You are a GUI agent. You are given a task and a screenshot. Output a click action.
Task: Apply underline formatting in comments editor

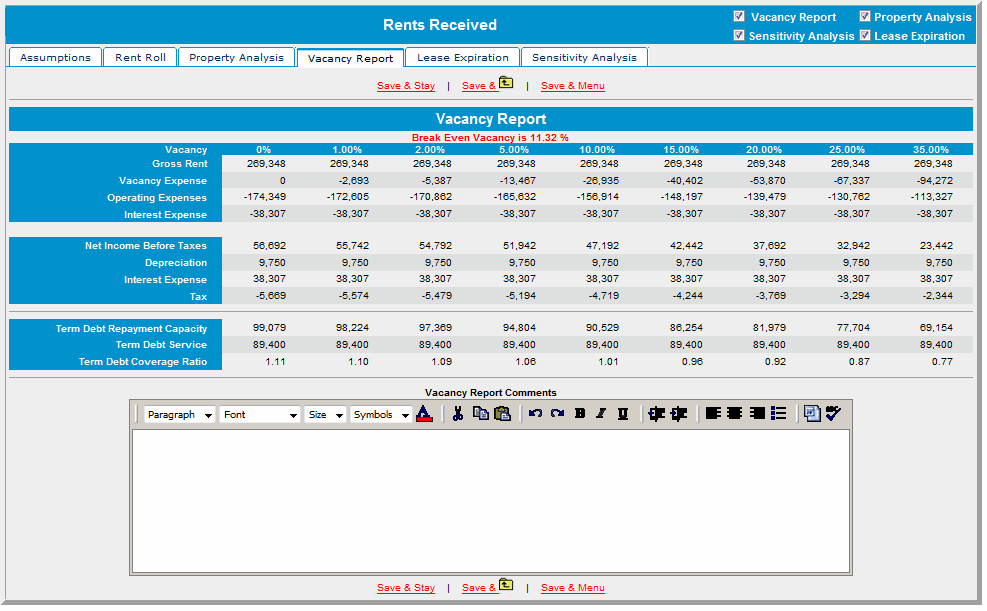[x=623, y=414]
